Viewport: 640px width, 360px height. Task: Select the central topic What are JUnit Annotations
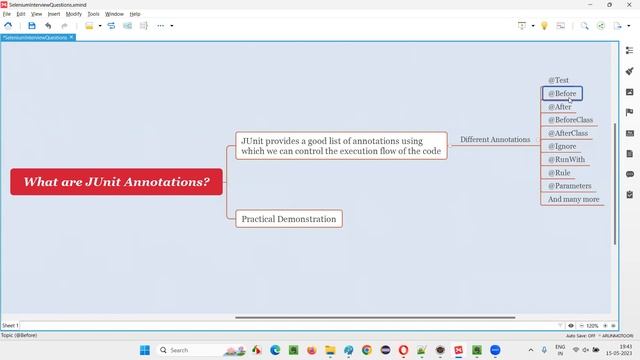(x=116, y=182)
